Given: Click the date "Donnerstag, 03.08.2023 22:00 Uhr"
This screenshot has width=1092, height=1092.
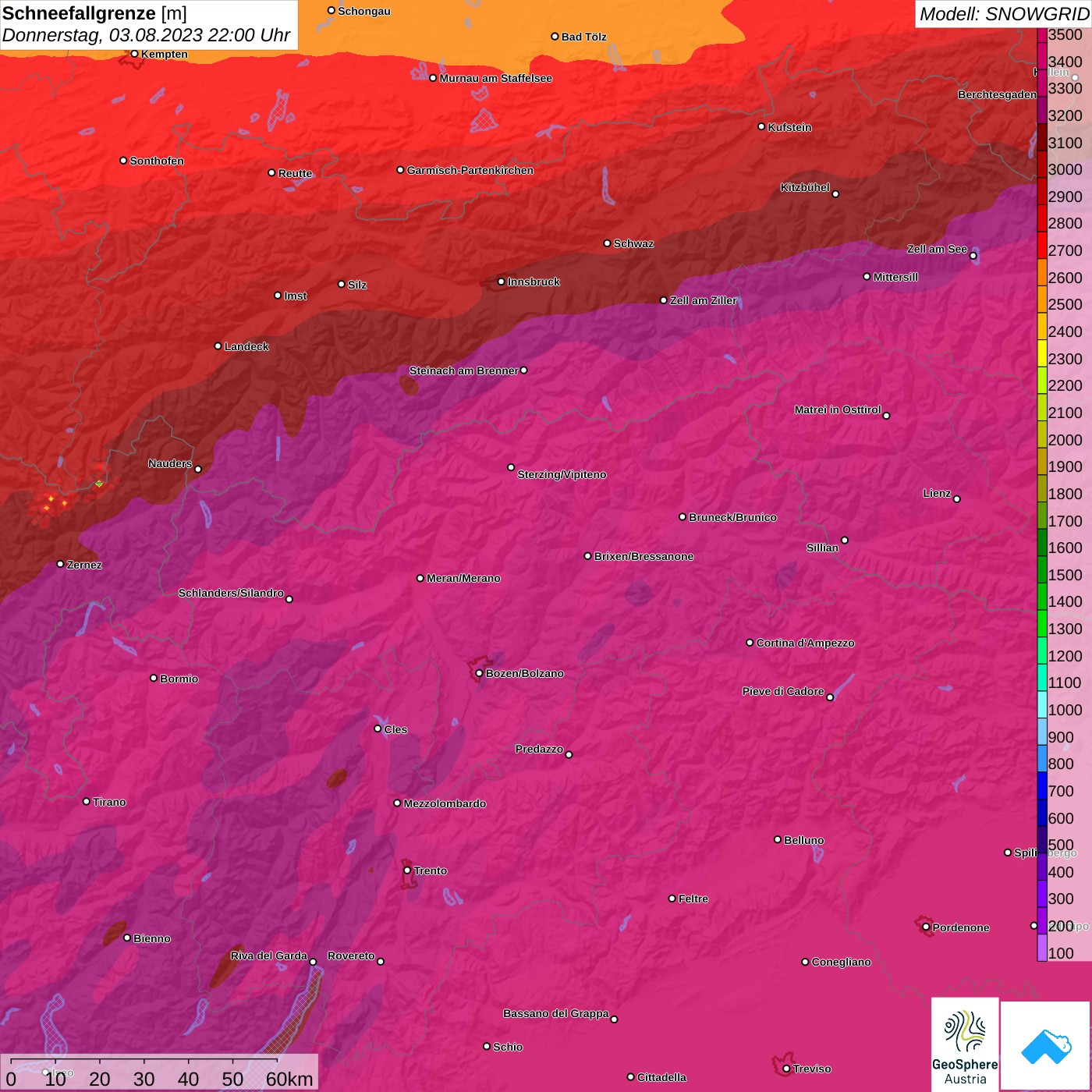Looking at the screenshot, I should click(147, 35).
